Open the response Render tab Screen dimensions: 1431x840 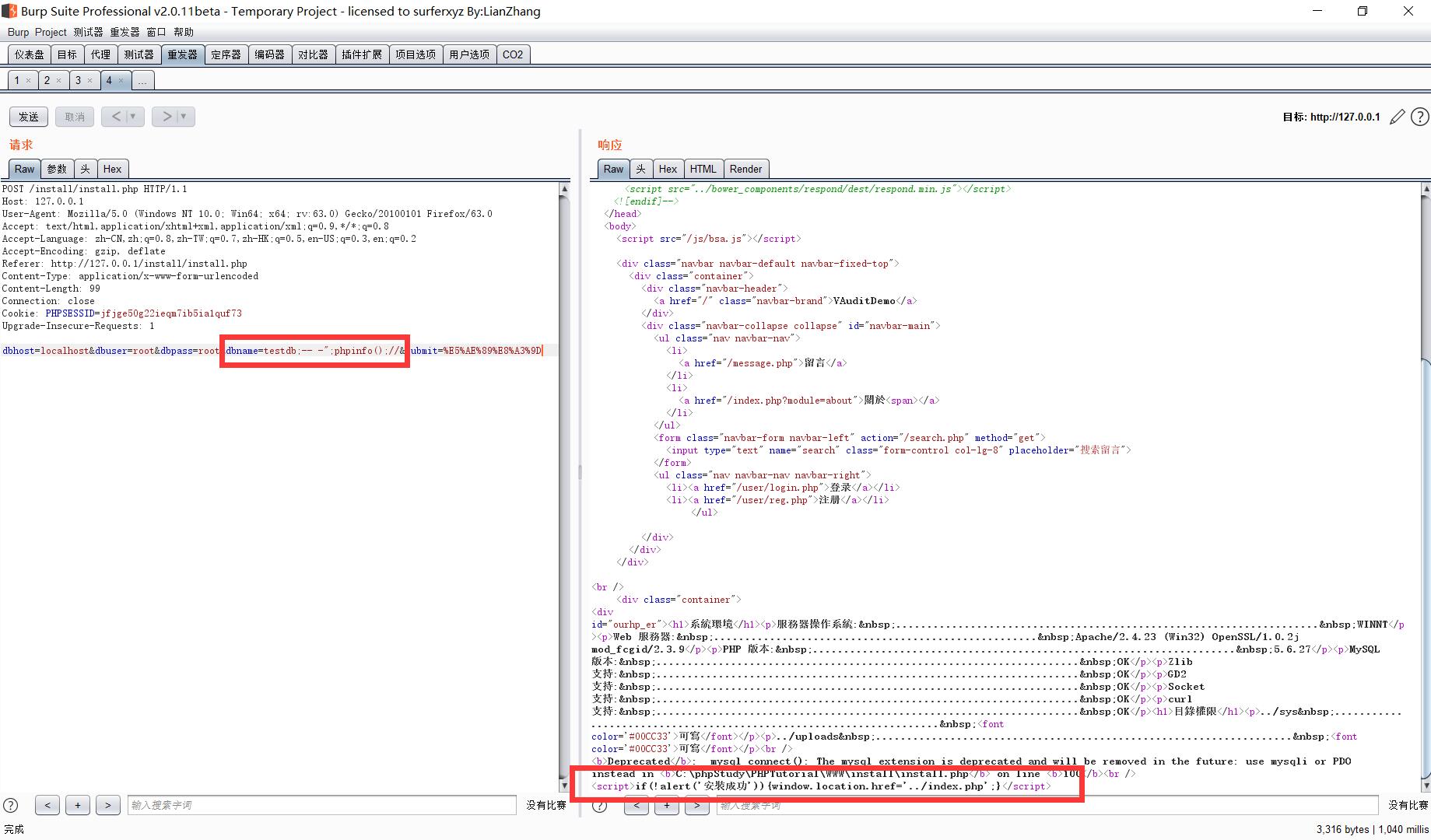[745, 169]
